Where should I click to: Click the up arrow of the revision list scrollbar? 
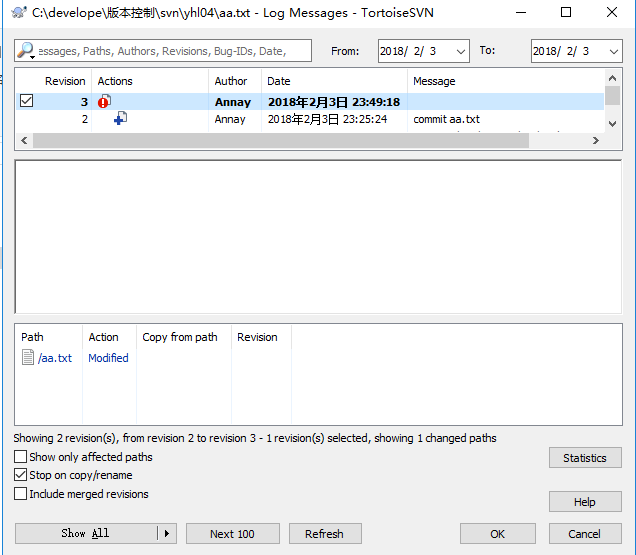click(x=612, y=78)
